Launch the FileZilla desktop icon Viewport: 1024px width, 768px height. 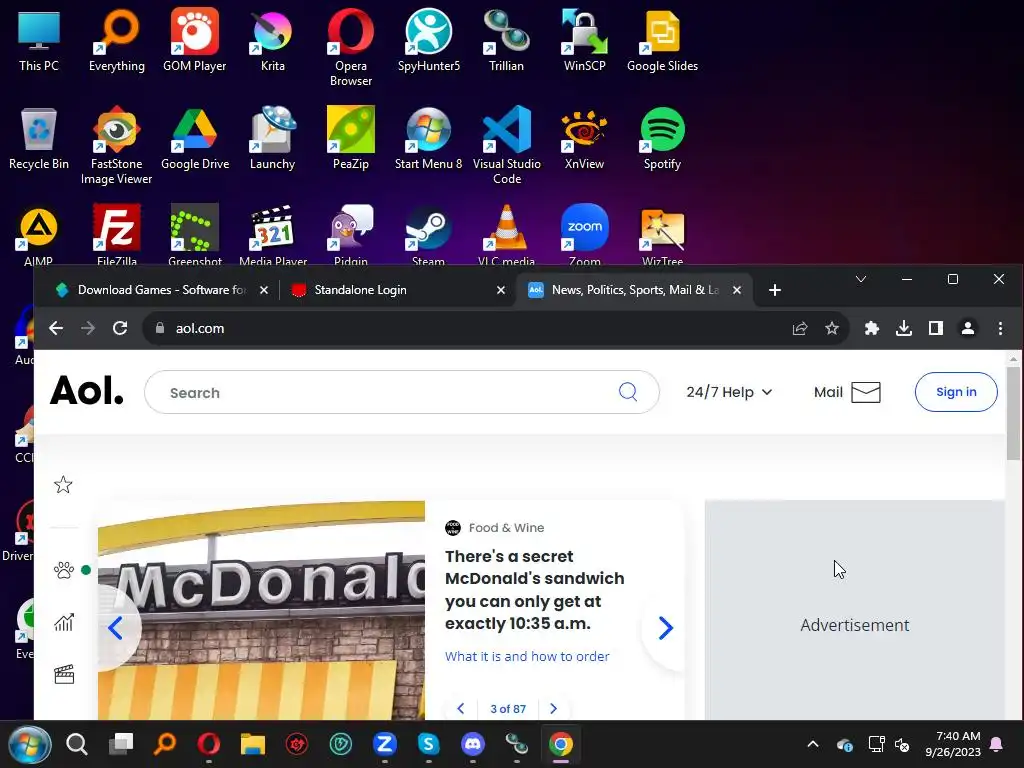(x=117, y=235)
